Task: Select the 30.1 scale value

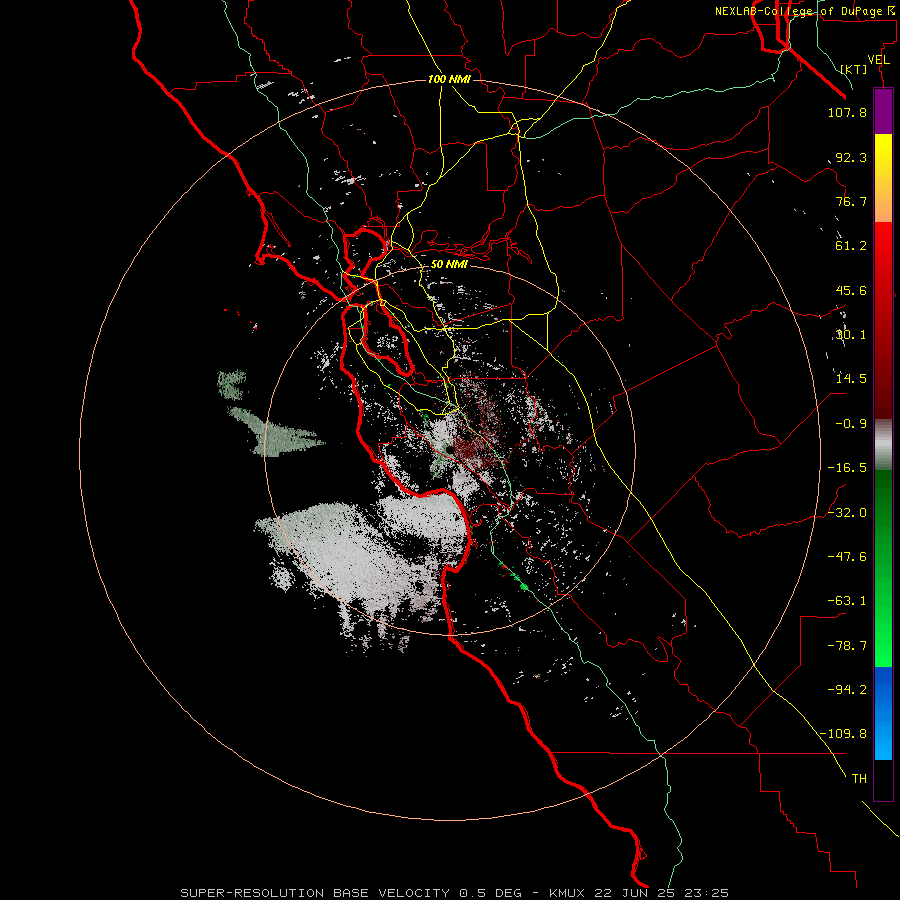Action: point(851,335)
